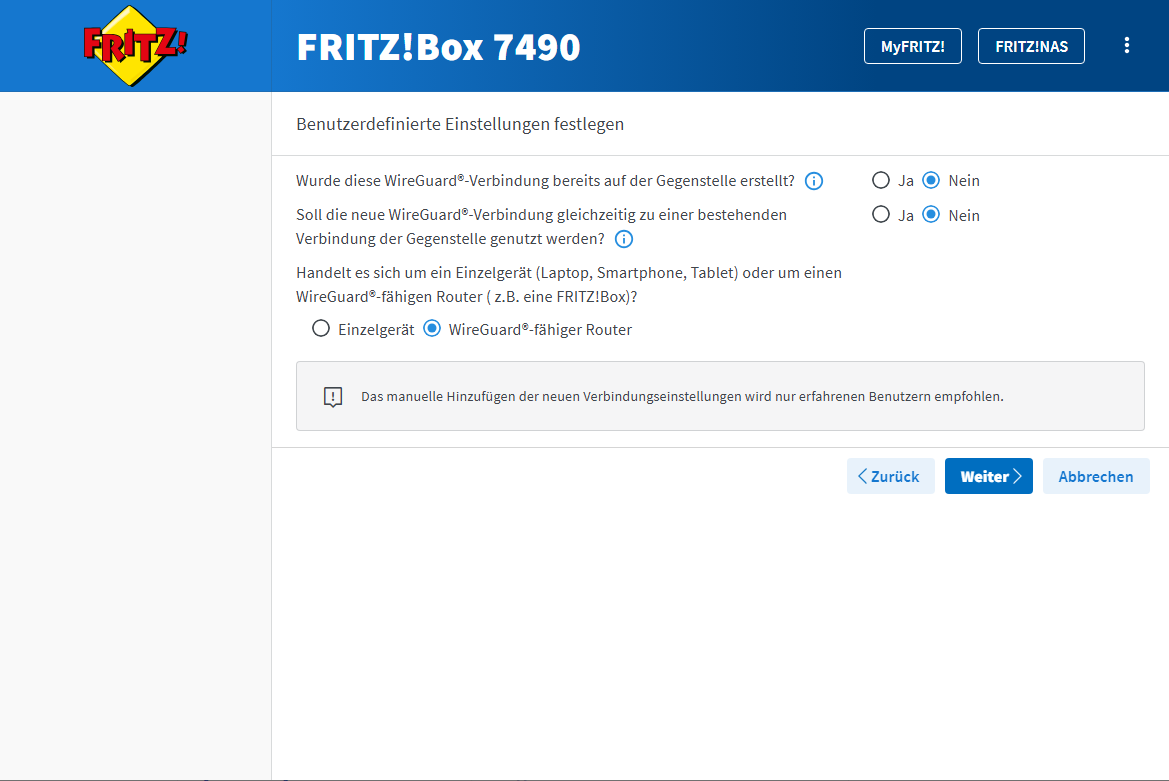
Task: Open FRITZ!NAS from the header
Action: (1030, 47)
